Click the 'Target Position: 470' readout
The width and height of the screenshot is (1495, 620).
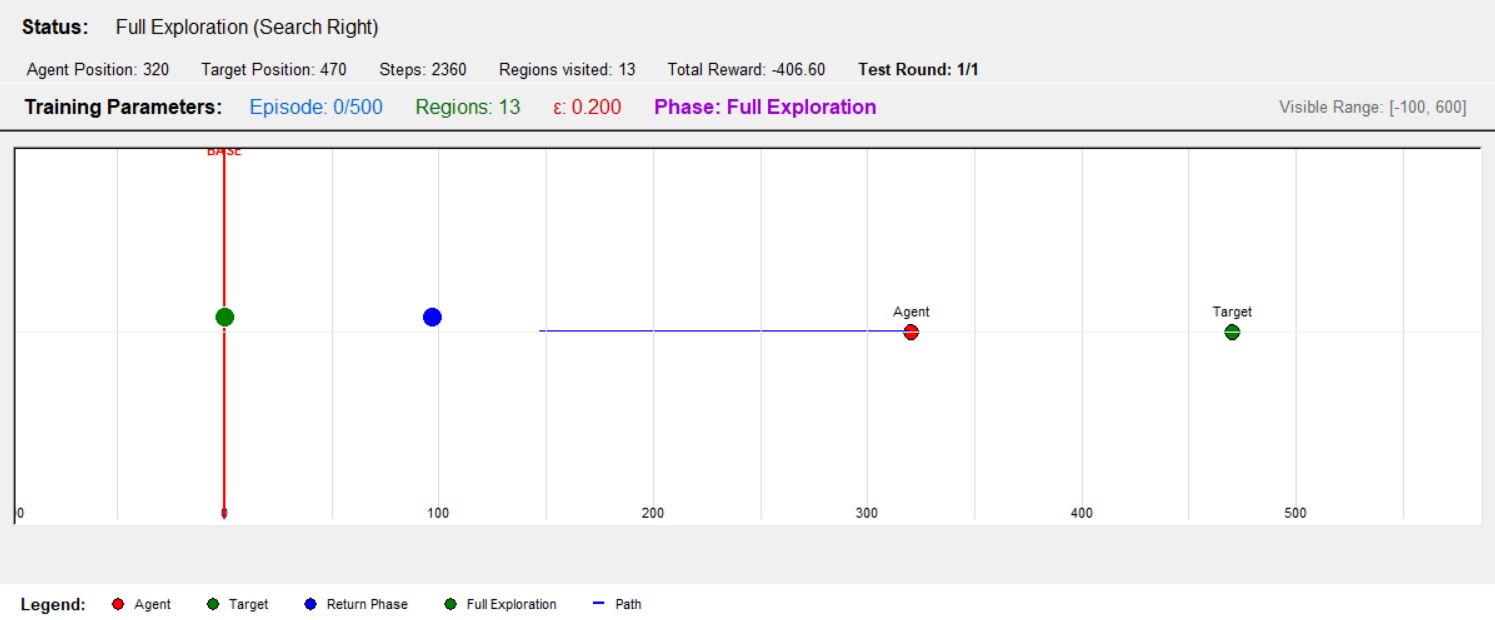tap(274, 70)
